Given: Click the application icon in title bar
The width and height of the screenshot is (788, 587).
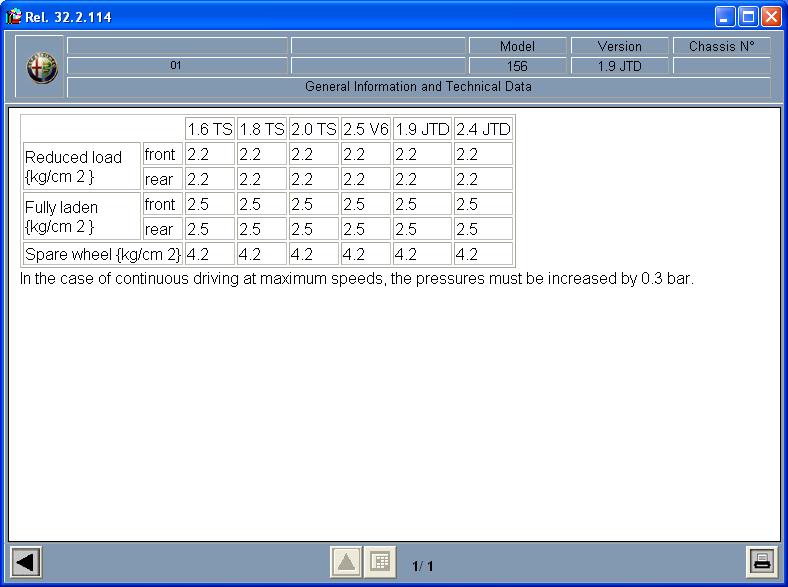Looking at the screenshot, I should 13,16.
